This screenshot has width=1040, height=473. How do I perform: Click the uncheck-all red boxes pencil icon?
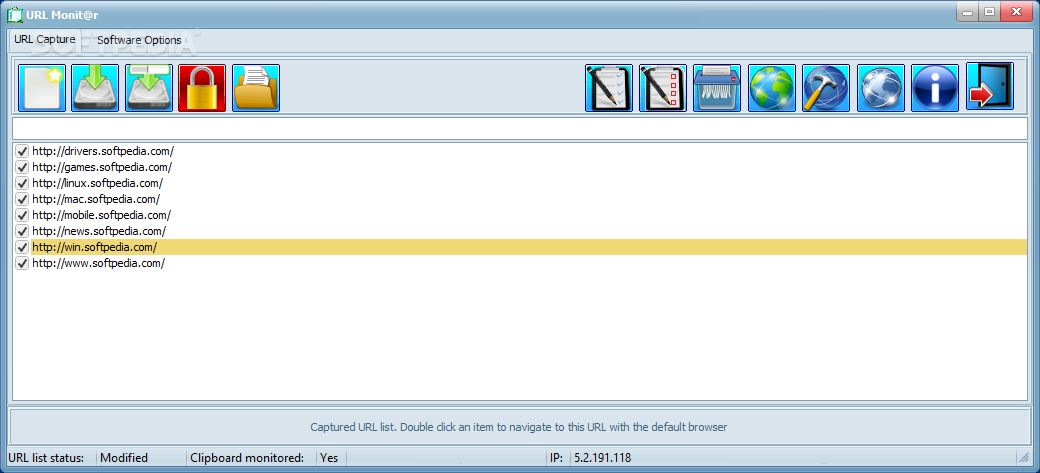tap(663, 88)
